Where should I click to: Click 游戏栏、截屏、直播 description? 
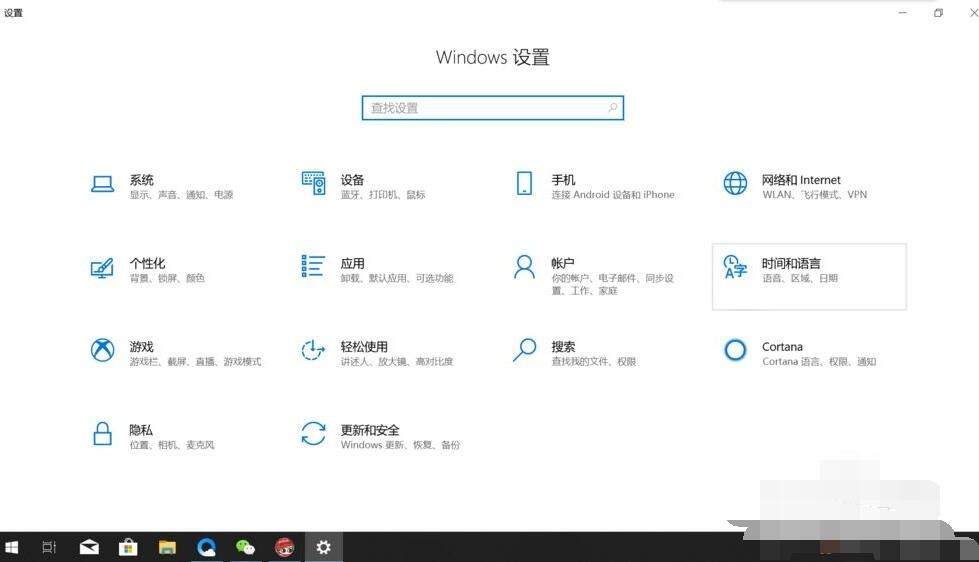click(x=195, y=362)
